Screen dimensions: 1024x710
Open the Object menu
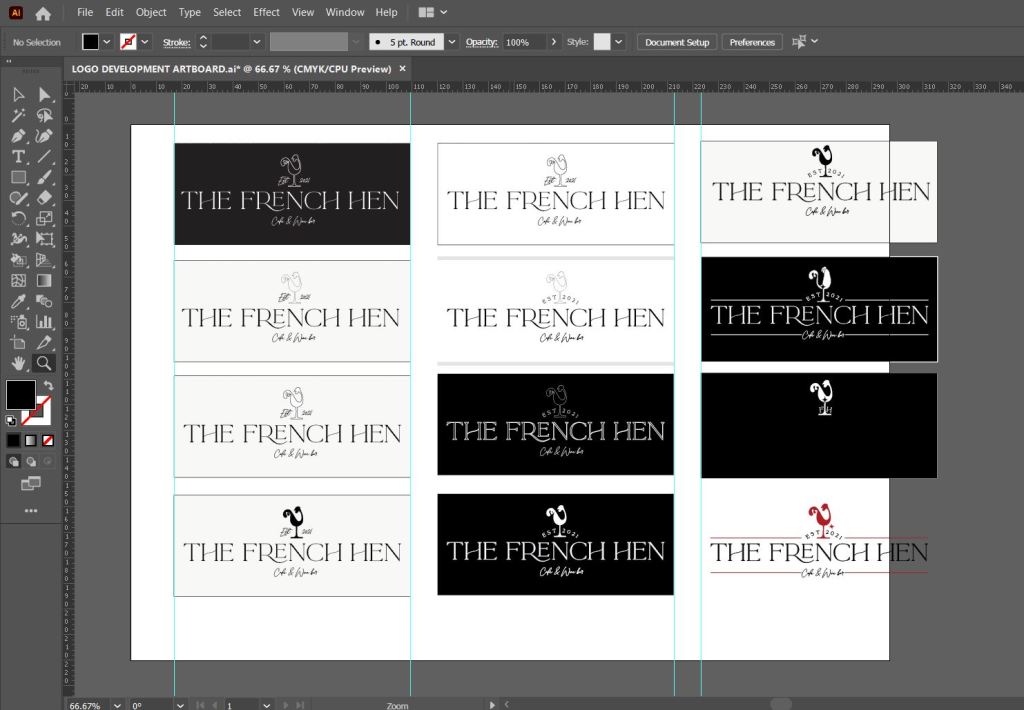(x=151, y=12)
